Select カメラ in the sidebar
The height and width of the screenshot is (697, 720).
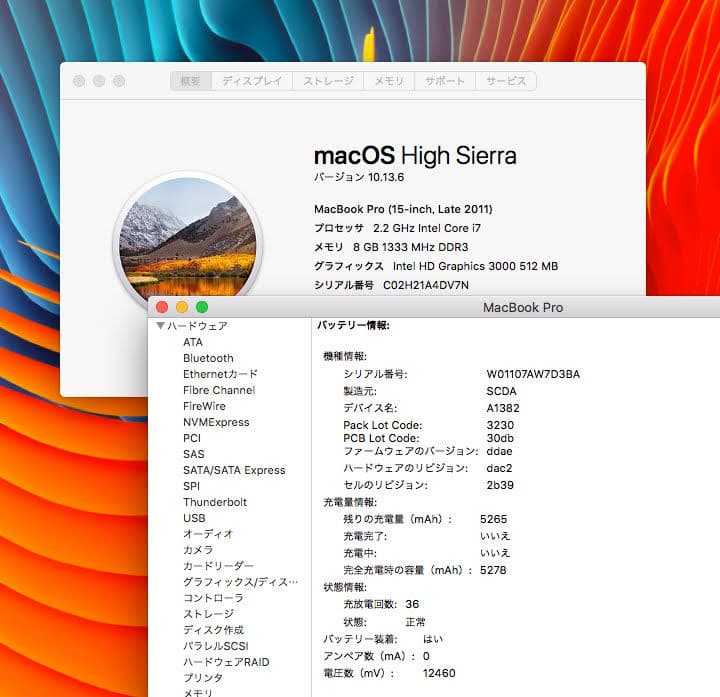[198, 550]
